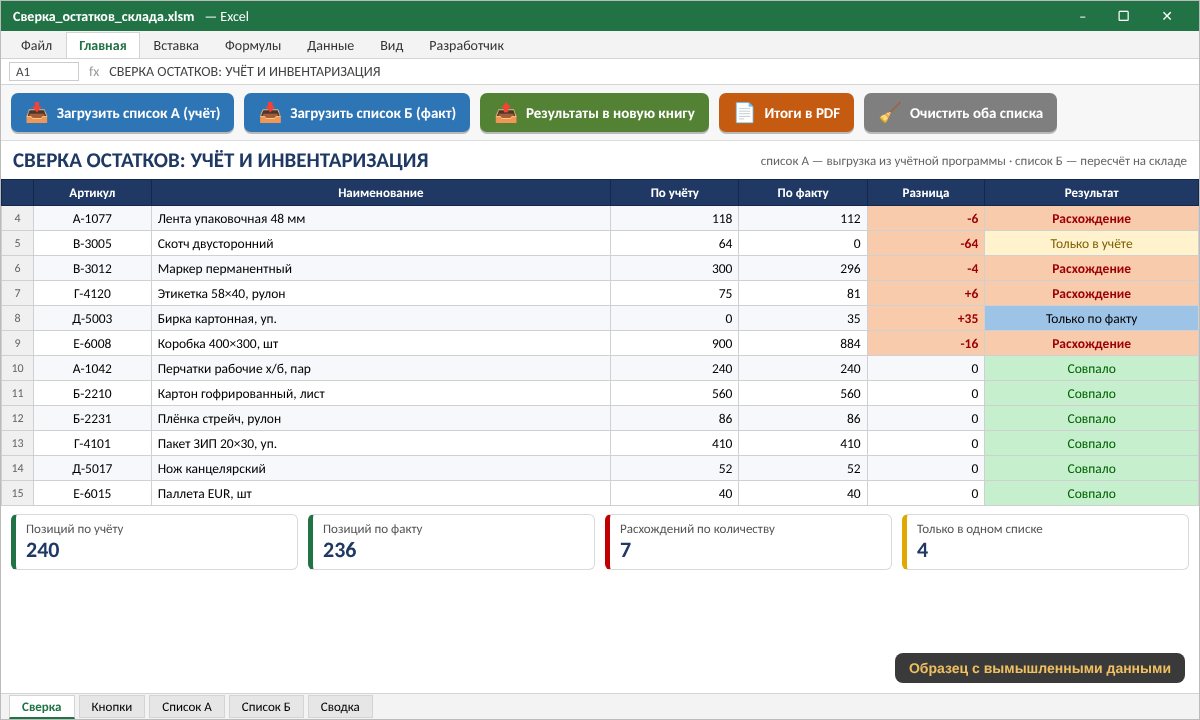The width and height of the screenshot is (1200, 720).
Task: Open the Разработчик ribbon tab
Action: [466, 45]
